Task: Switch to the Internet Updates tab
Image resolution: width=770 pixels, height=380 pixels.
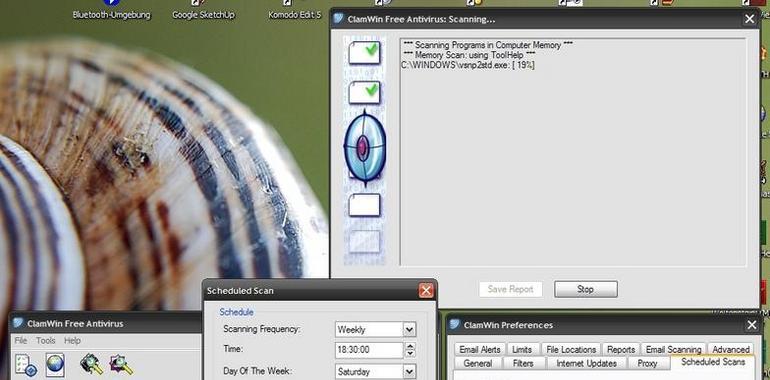Action: 586,364
